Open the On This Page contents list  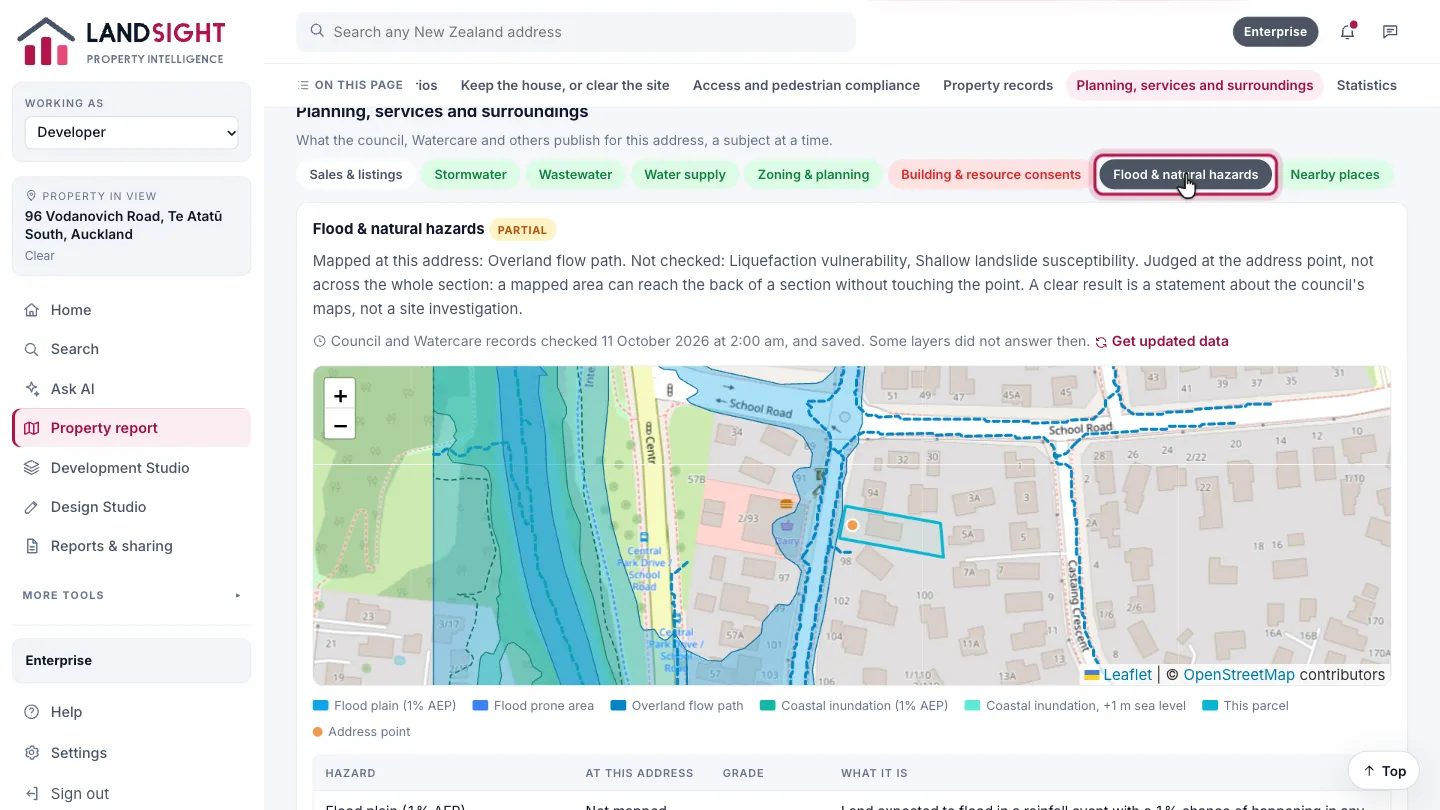tap(351, 85)
